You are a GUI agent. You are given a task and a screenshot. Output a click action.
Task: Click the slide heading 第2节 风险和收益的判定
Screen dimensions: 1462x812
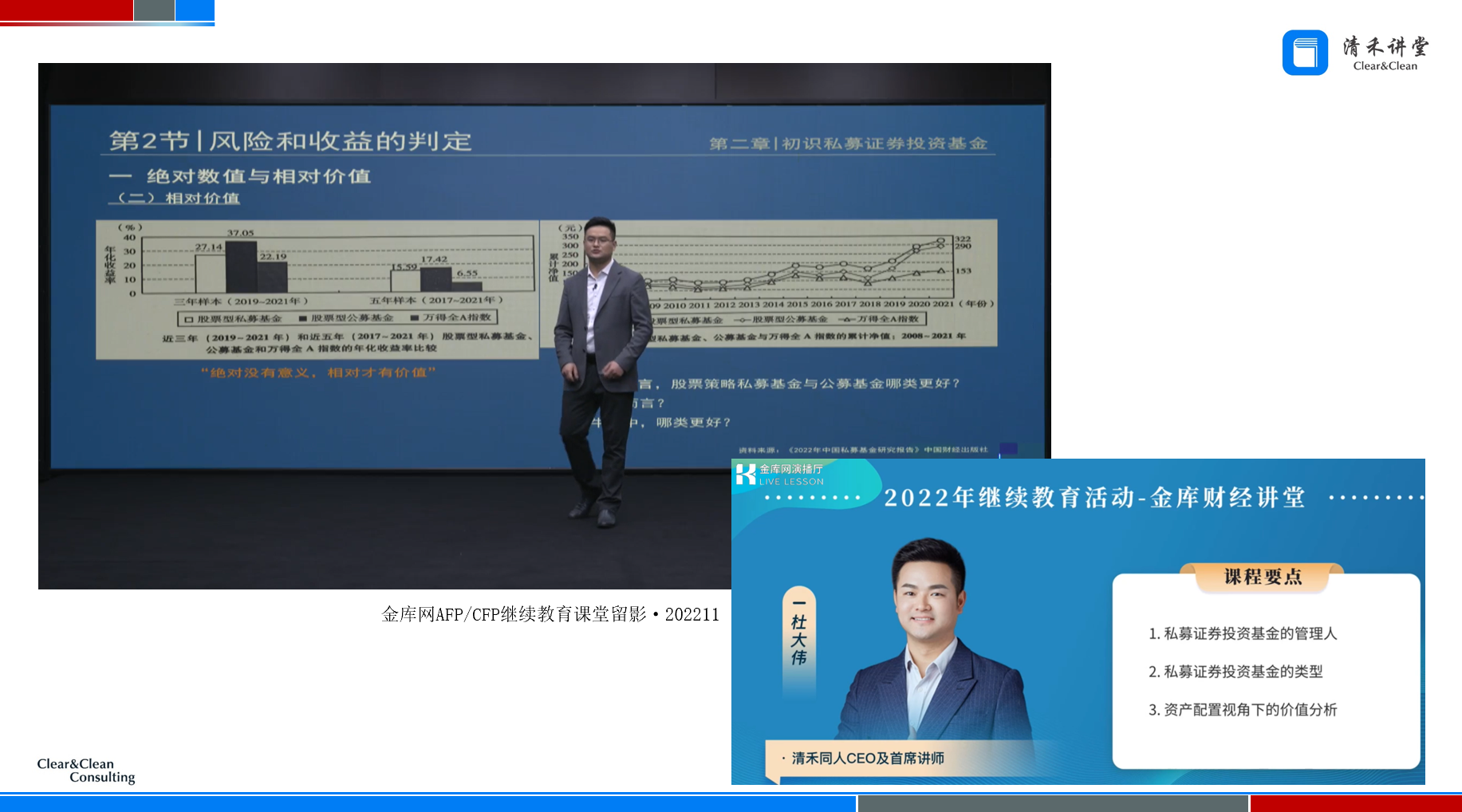pos(290,141)
